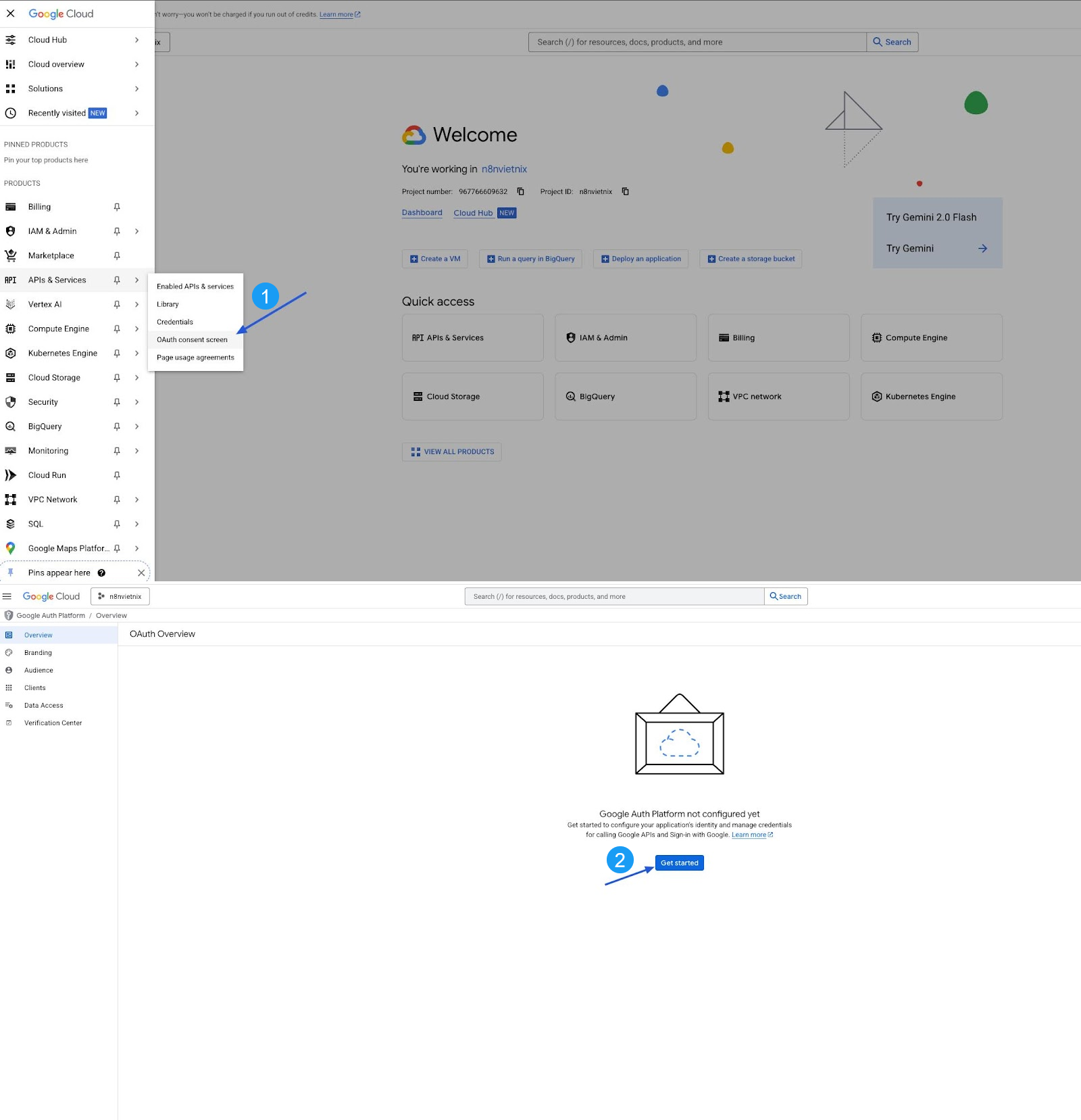
Task: Open Verification Center via its icon
Action: click(9, 723)
